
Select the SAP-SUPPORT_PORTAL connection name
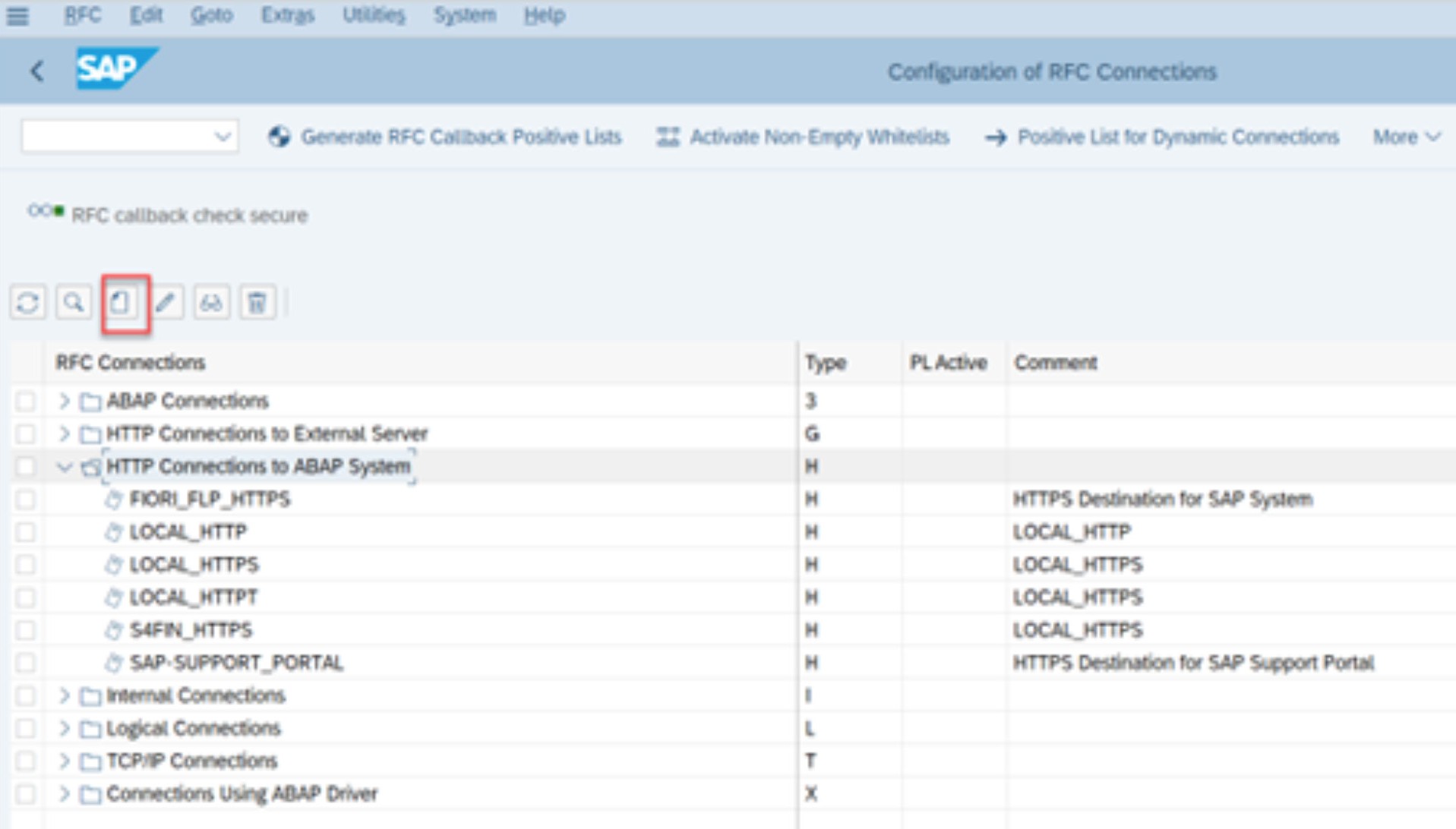point(236,663)
